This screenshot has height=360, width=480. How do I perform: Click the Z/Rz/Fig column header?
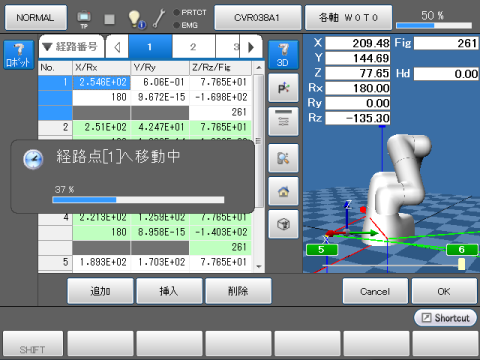pos(220,68)
